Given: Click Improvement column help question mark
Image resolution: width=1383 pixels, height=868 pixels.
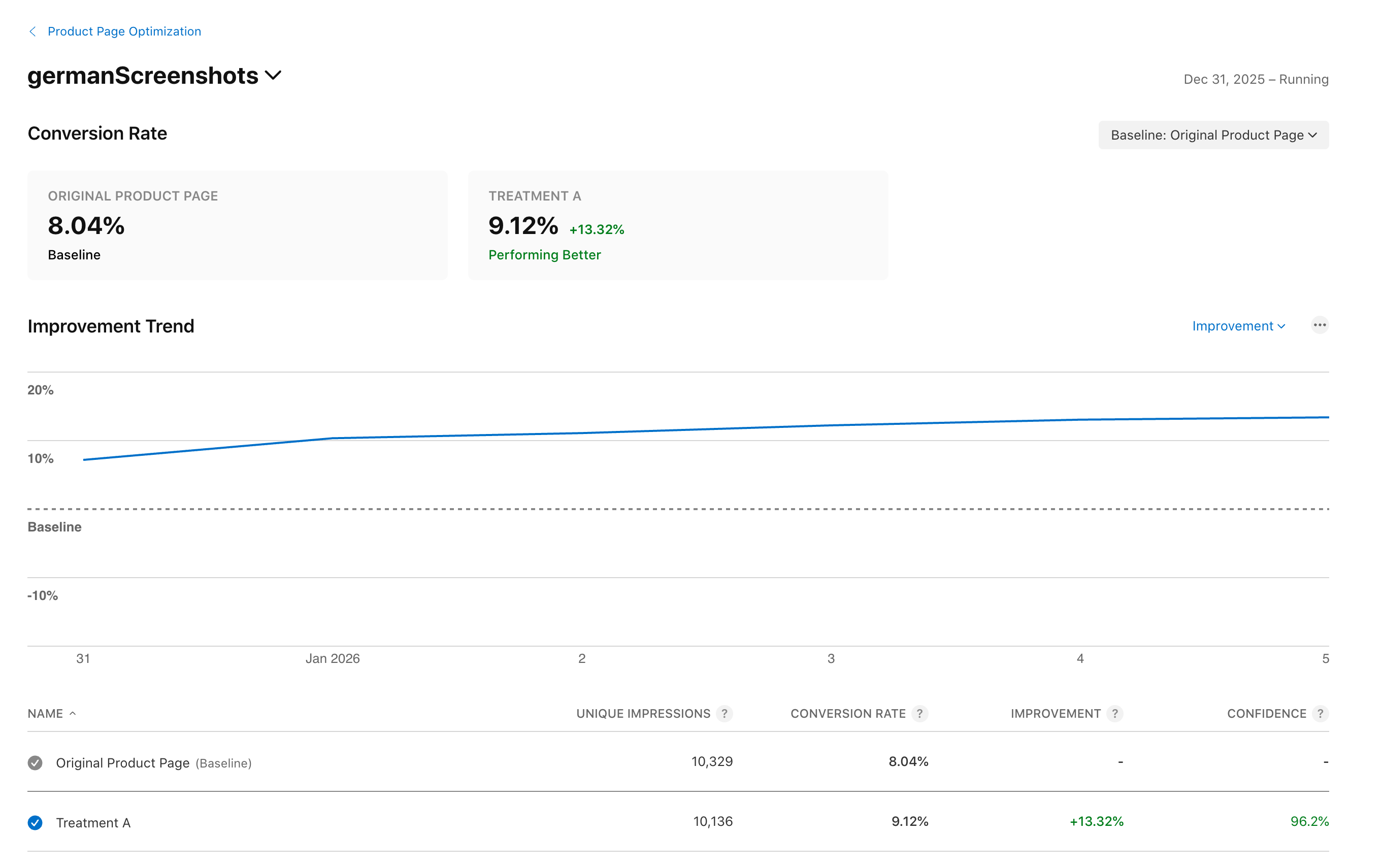Looking at the screenshot, I should point(1114,714).
